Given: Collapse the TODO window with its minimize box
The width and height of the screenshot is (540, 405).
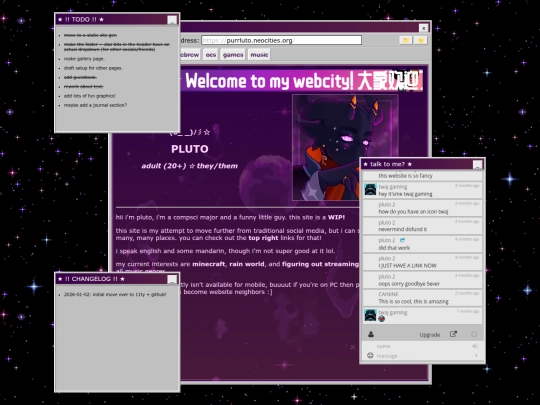Looking at the screenshot, I should 172,20.
